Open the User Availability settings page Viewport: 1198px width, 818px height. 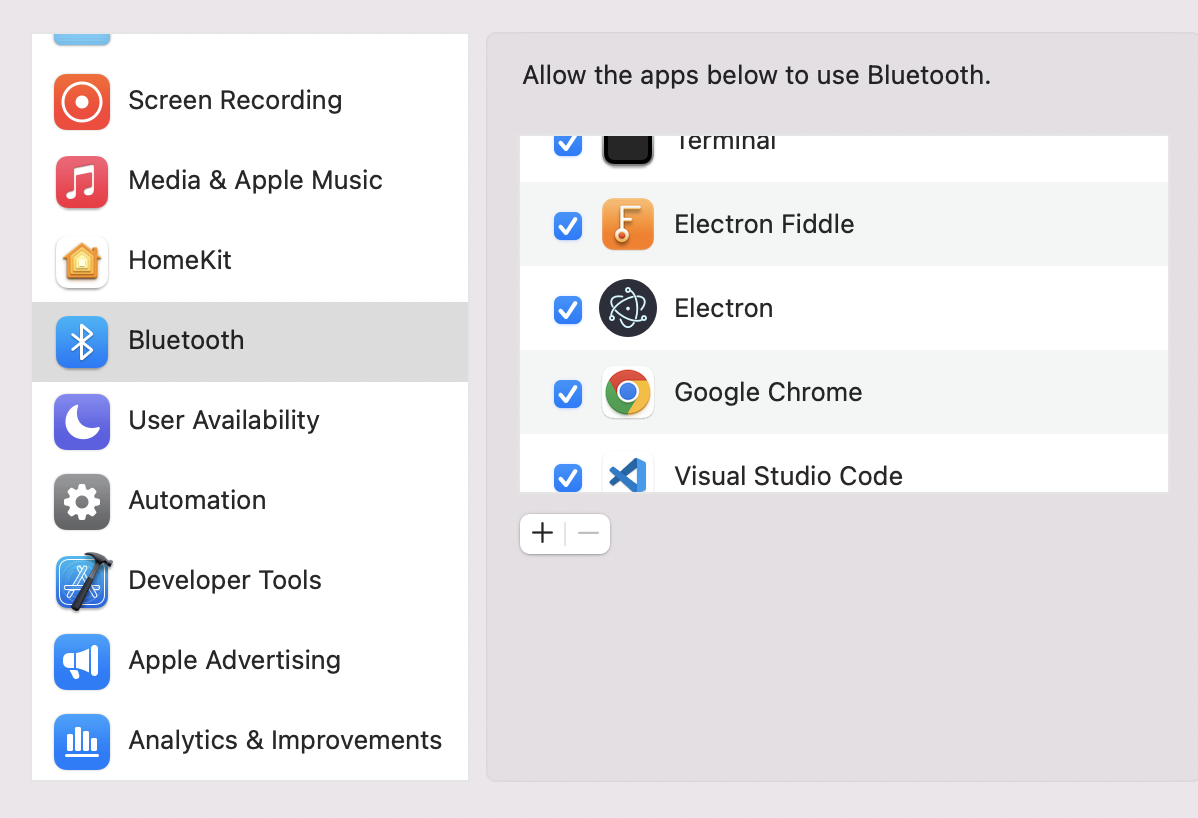[x=222, y=422]
